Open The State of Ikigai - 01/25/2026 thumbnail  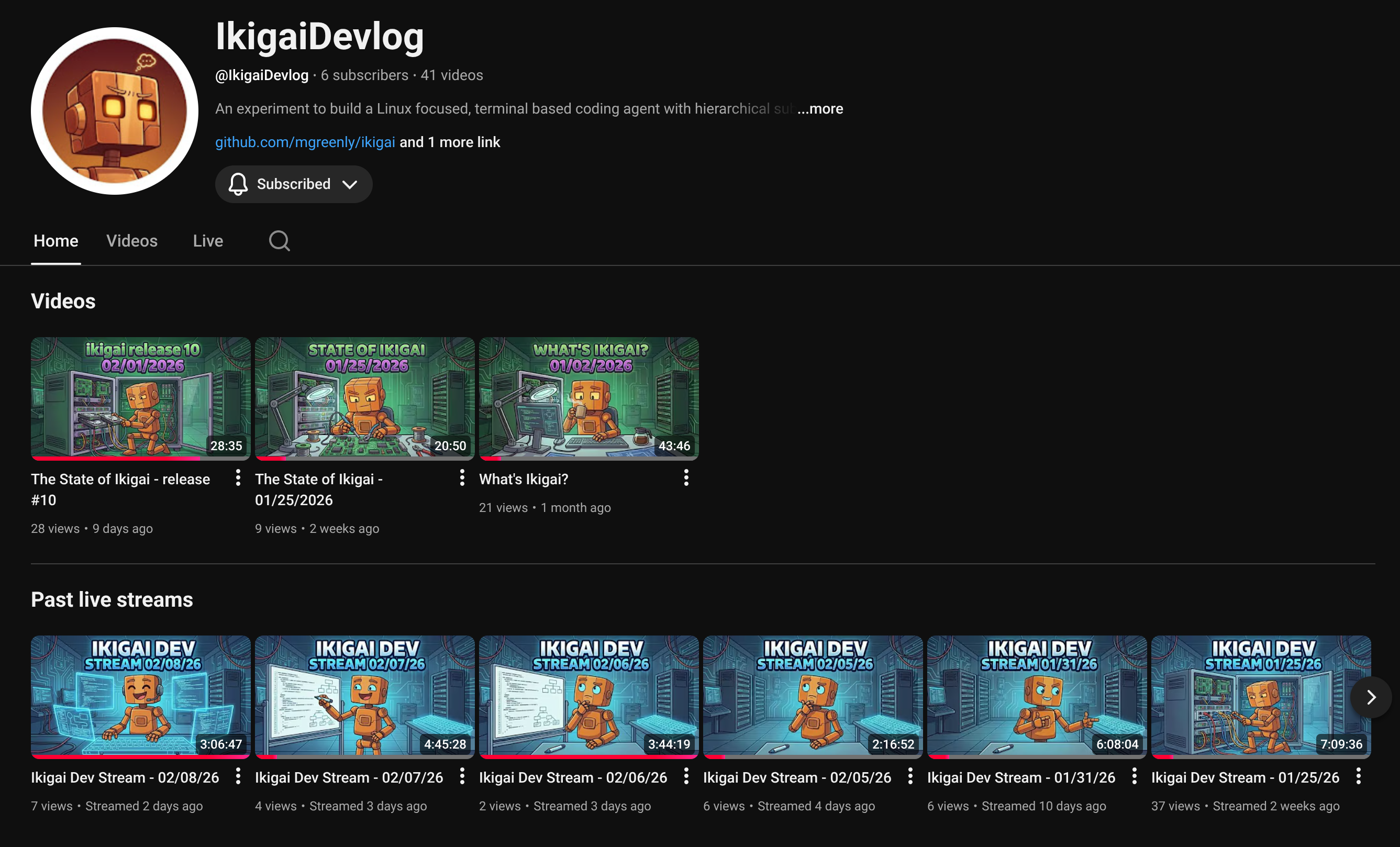pyautogui.click(x=364, y=398)
